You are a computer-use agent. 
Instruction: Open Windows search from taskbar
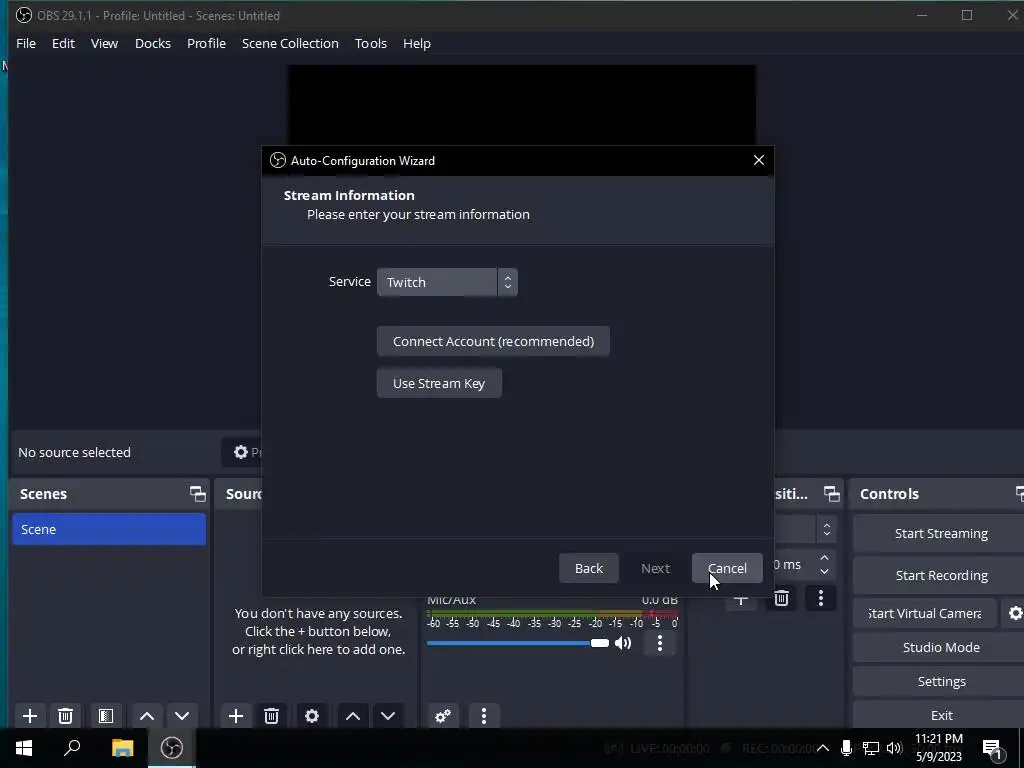(x=72, y=748)
